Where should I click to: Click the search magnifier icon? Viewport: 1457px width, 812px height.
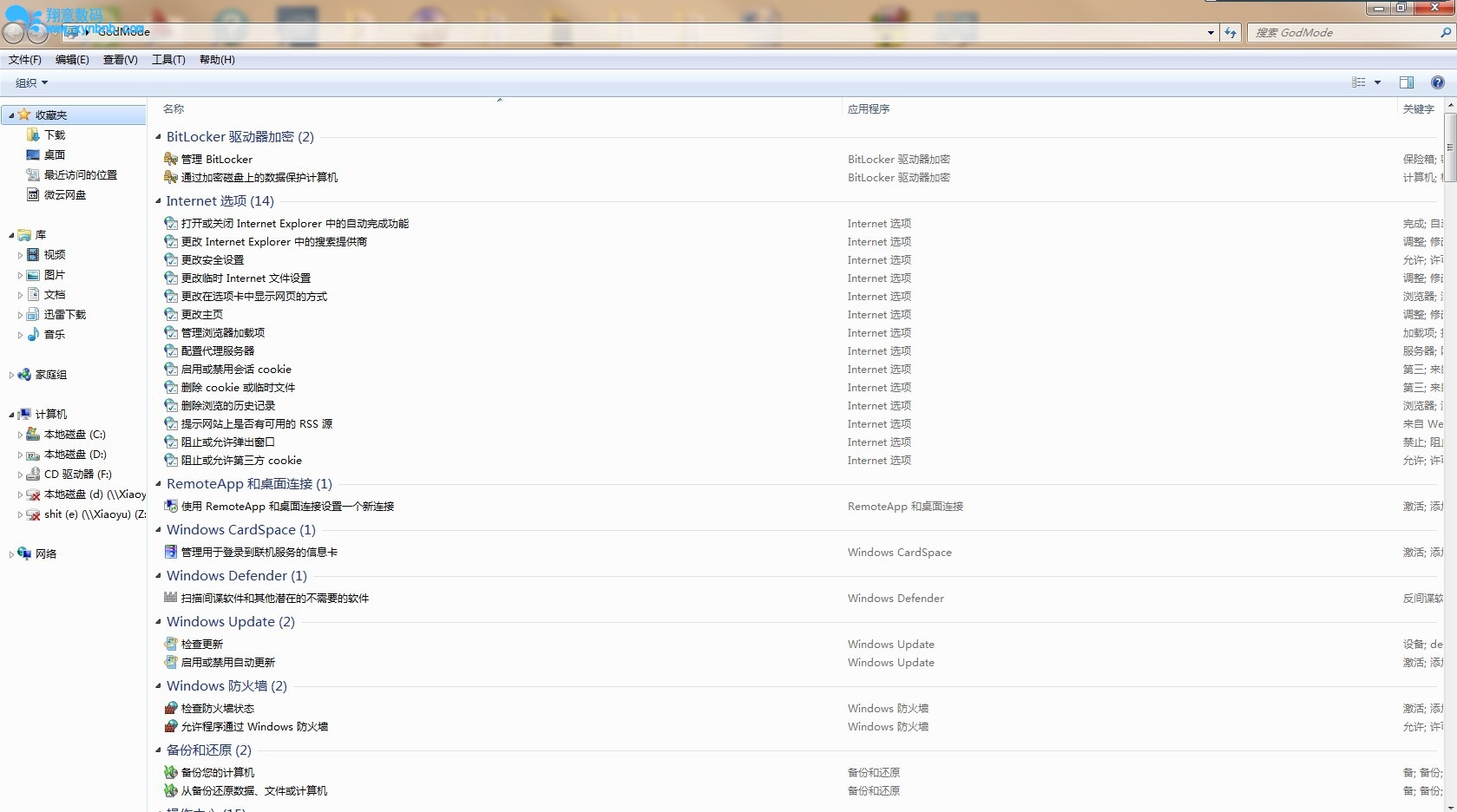1446,32
